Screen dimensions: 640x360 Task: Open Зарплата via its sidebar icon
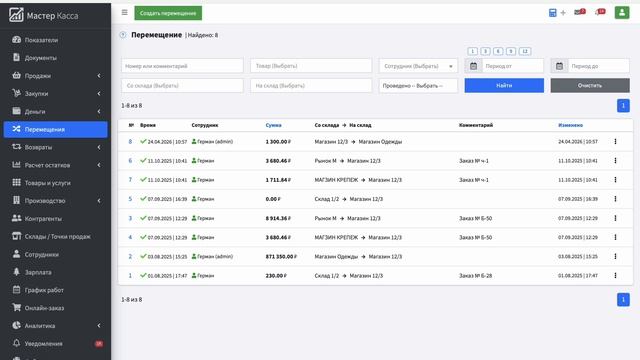pos(16,272)
